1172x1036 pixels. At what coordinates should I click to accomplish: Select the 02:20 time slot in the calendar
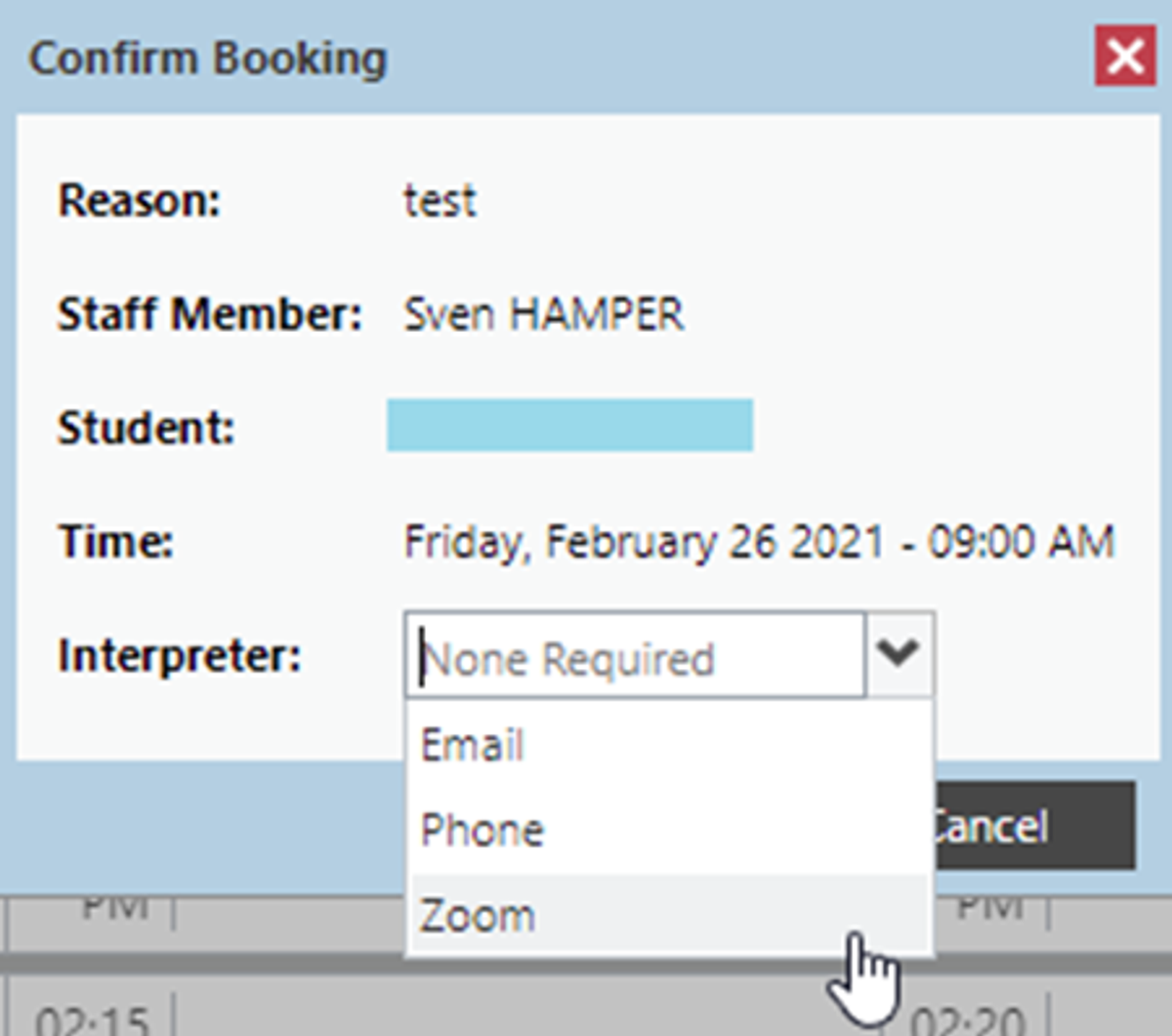point(969,1017)
